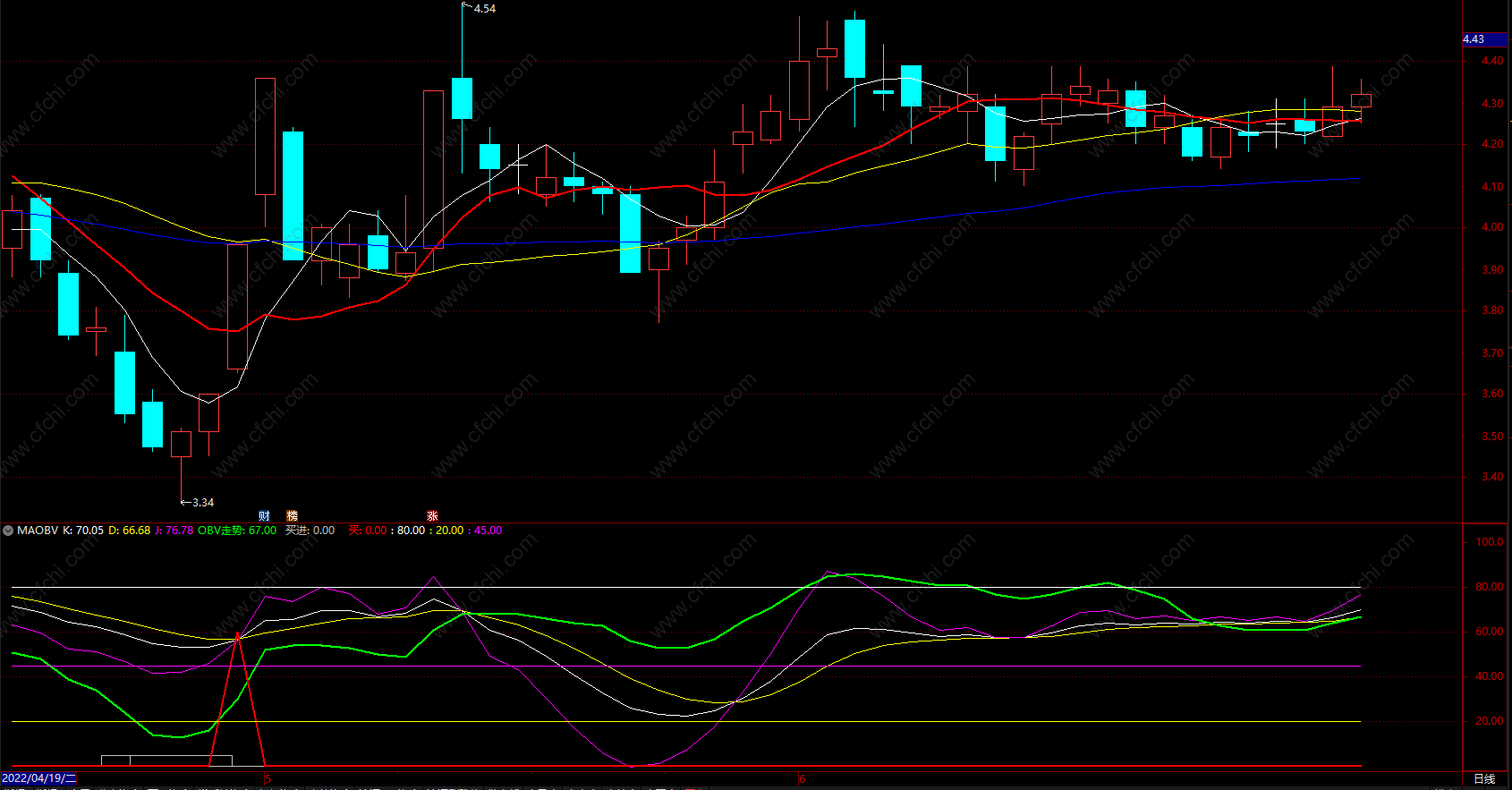Click the 买进: 0.00 value
This screenshot has height=790, width=1512.
310,531
